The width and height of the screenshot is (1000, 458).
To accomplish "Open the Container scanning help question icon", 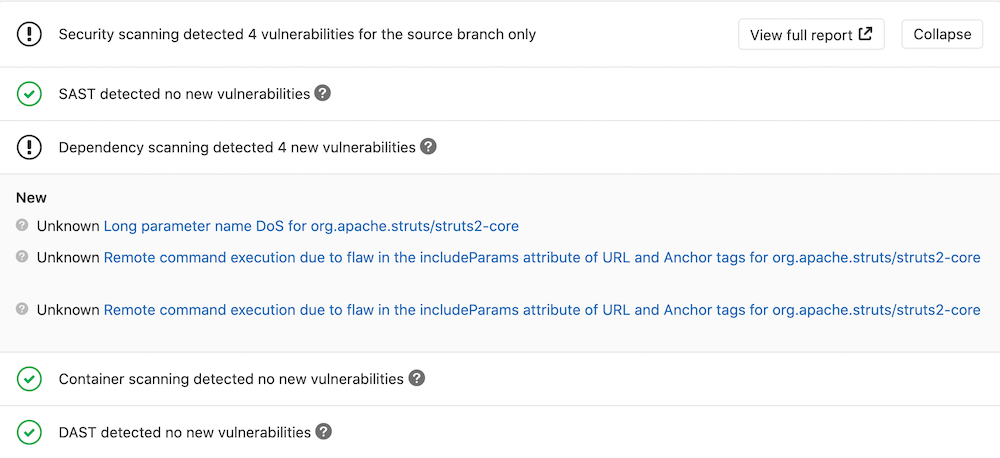I will point(417,379).
